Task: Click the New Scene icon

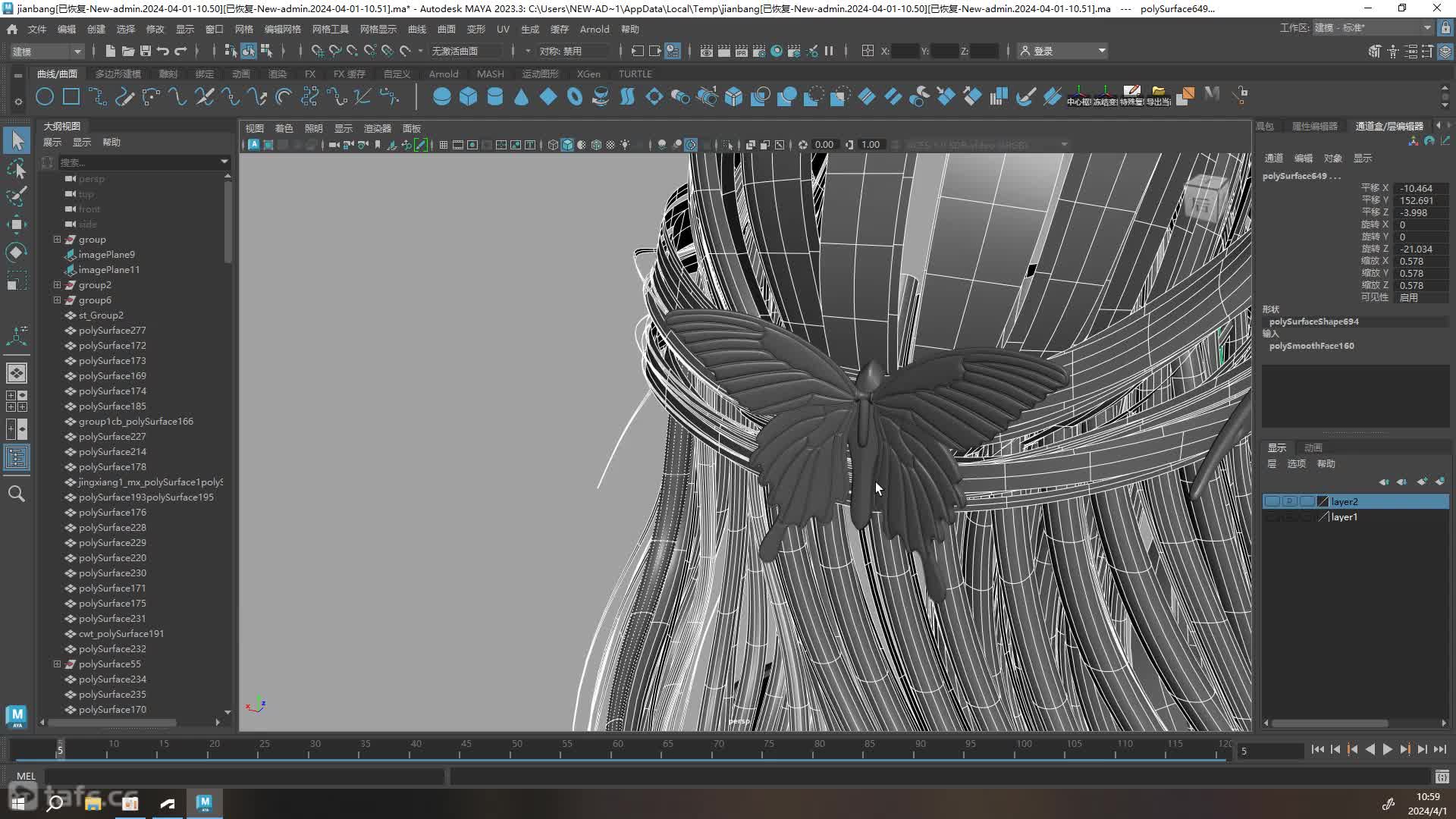Action: 110,51
